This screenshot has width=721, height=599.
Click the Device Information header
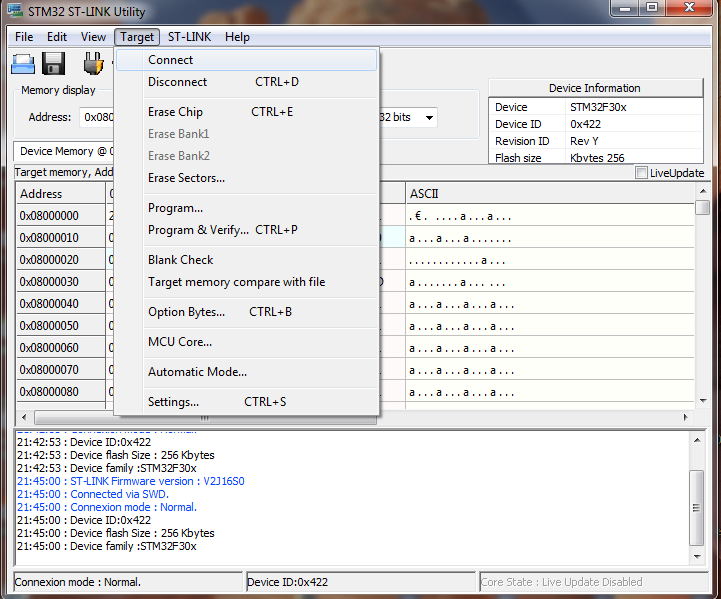pyautogui.click(x=595, y=88)
